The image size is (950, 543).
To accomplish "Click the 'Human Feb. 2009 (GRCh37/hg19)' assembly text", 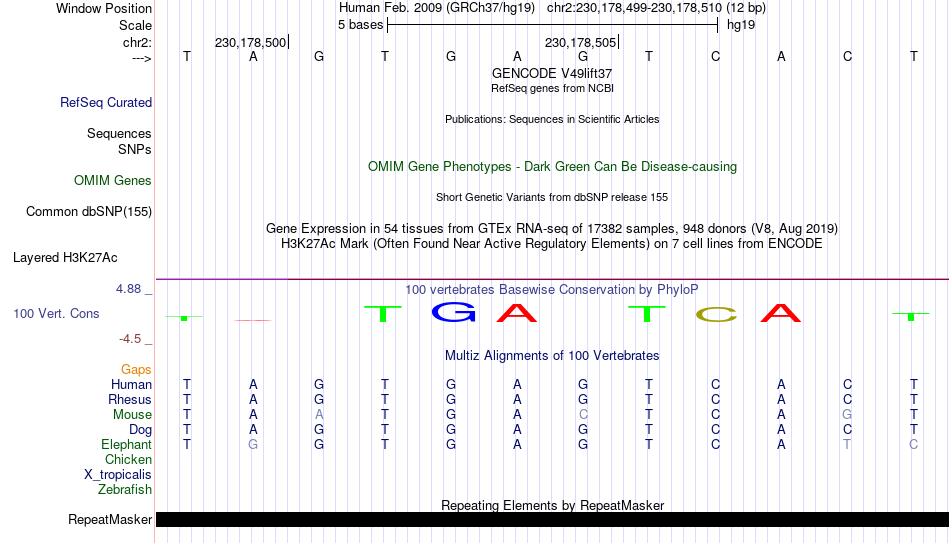I will [x=437, y=8].
